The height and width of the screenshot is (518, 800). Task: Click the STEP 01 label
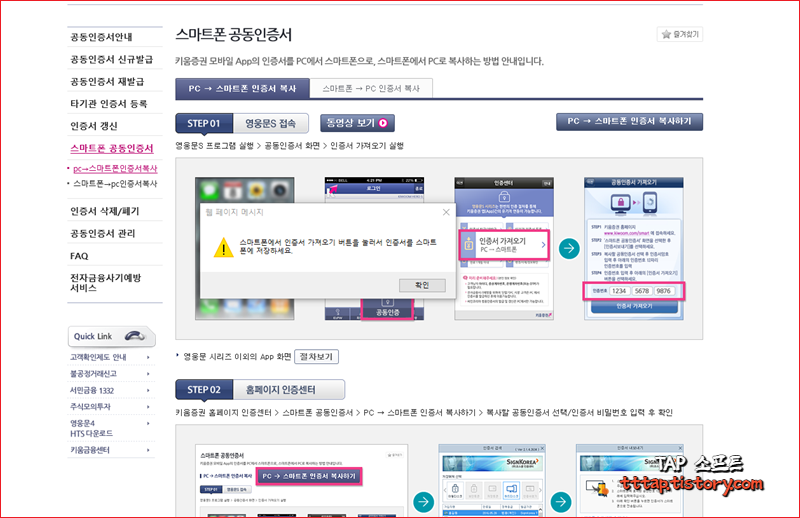[204, 124]
